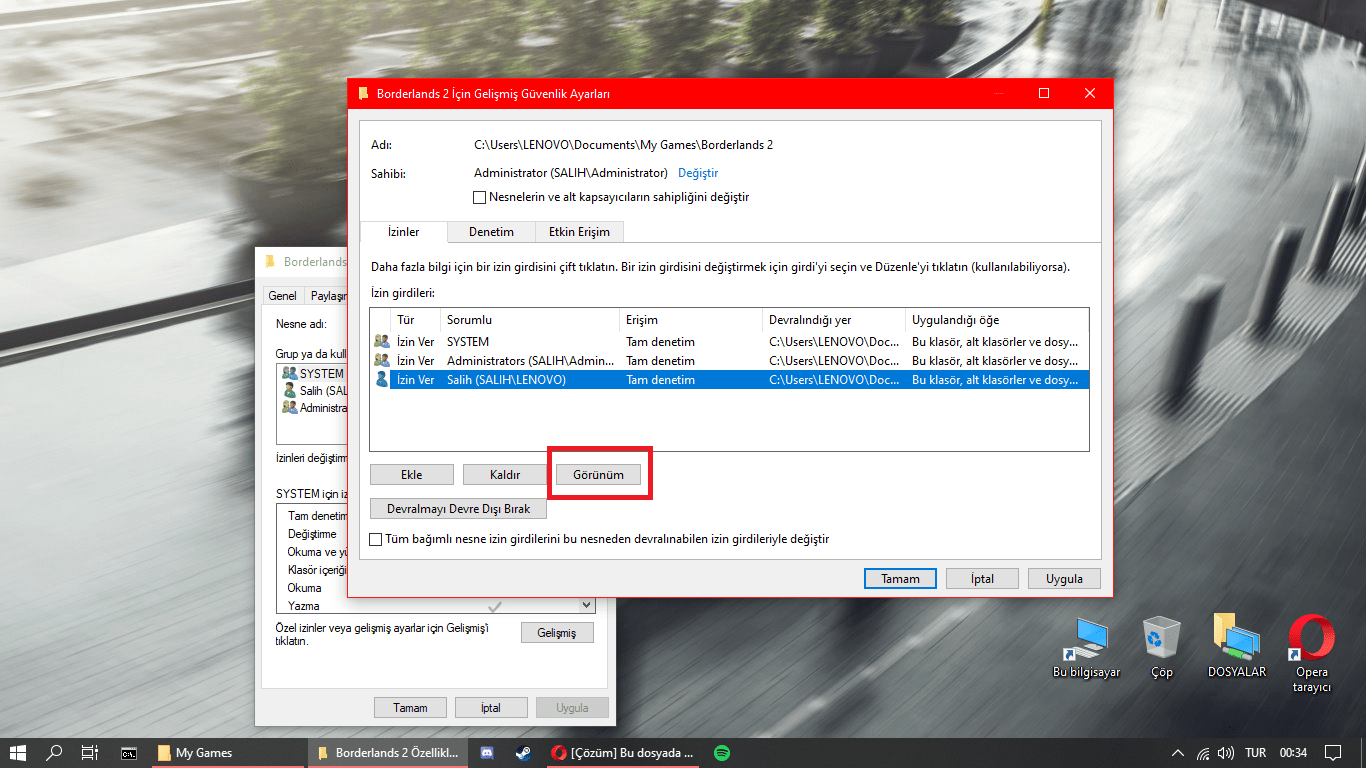
Task: Switch to the İzinler tab
Action: point(403,231)
